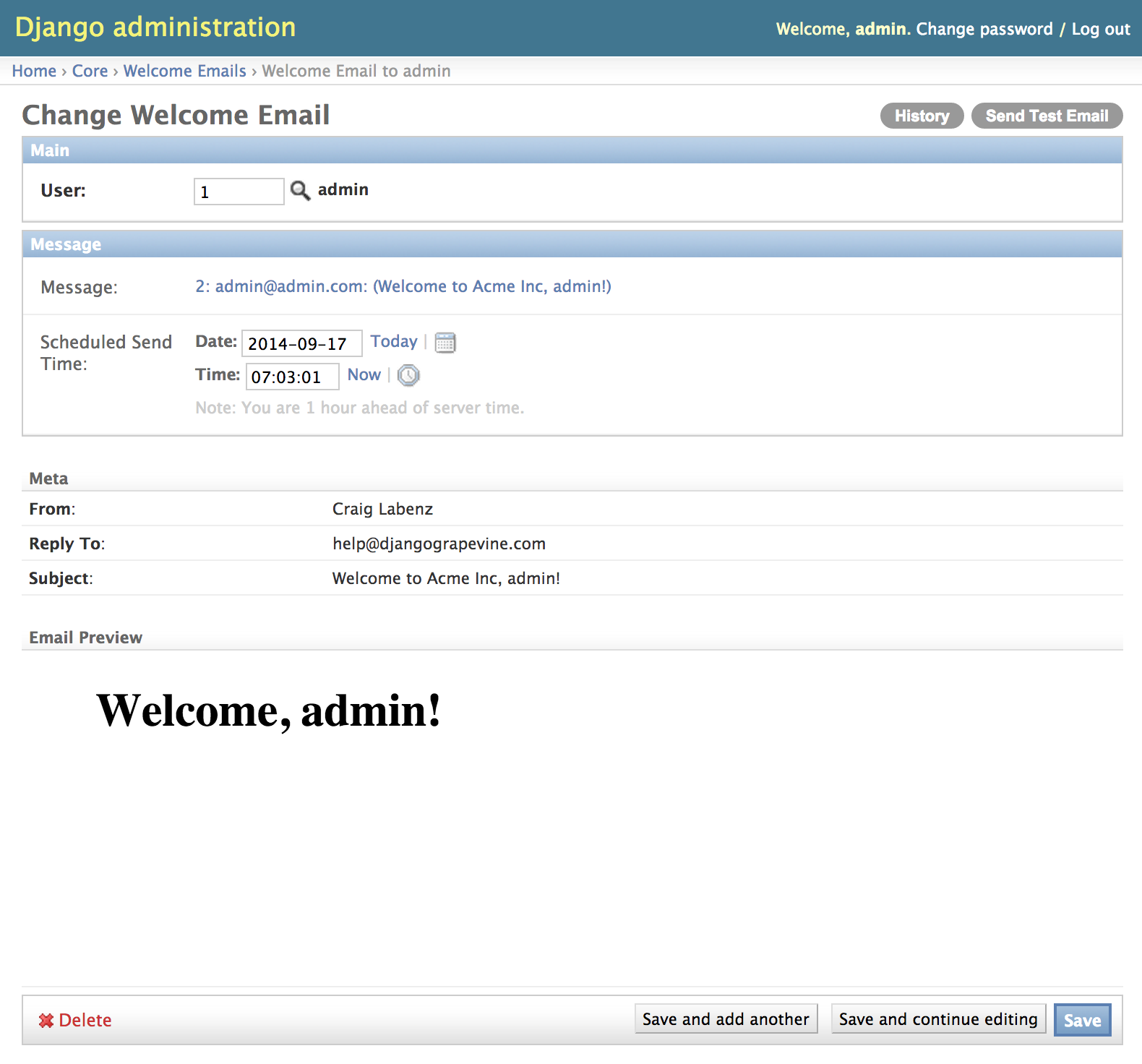Click the Message section header
Image resolution: width=1142 pixels, height=1064 pixels.
click(572, 244)
